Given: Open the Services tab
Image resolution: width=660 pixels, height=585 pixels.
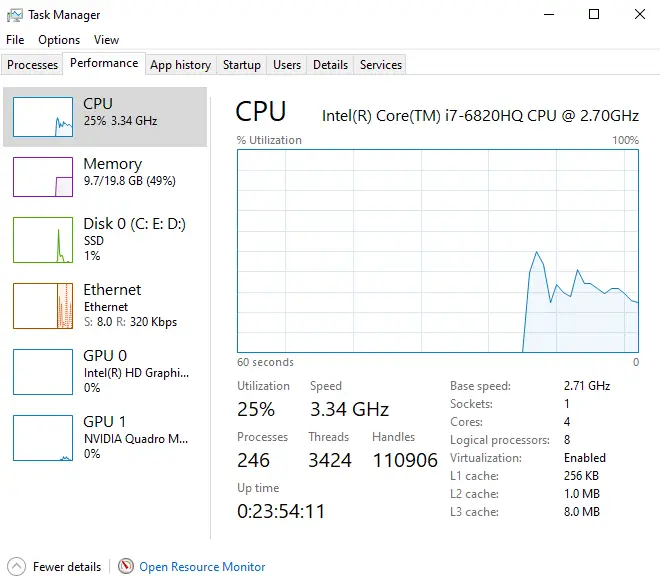Looking at the screenshot, I should click(x=381, y=65).
